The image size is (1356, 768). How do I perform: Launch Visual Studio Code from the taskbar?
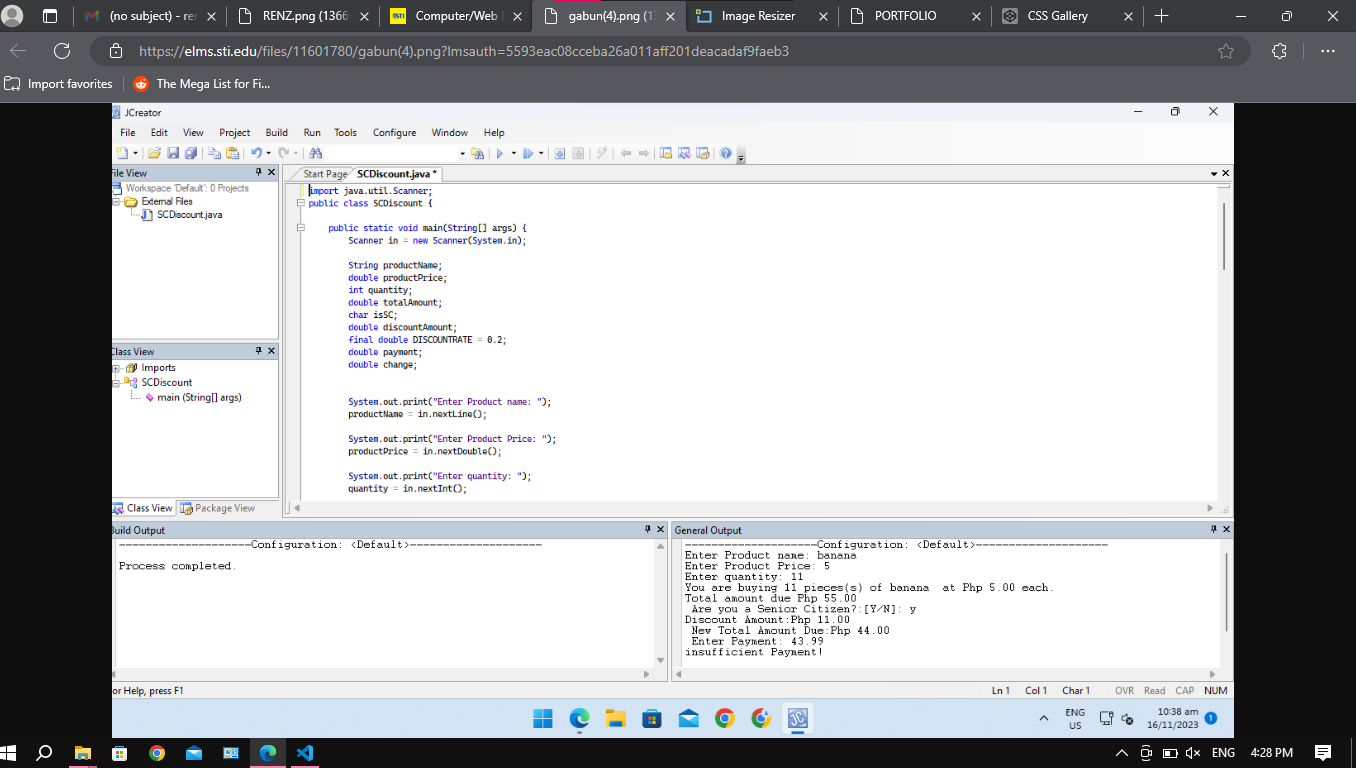click(x=306, y=753)
